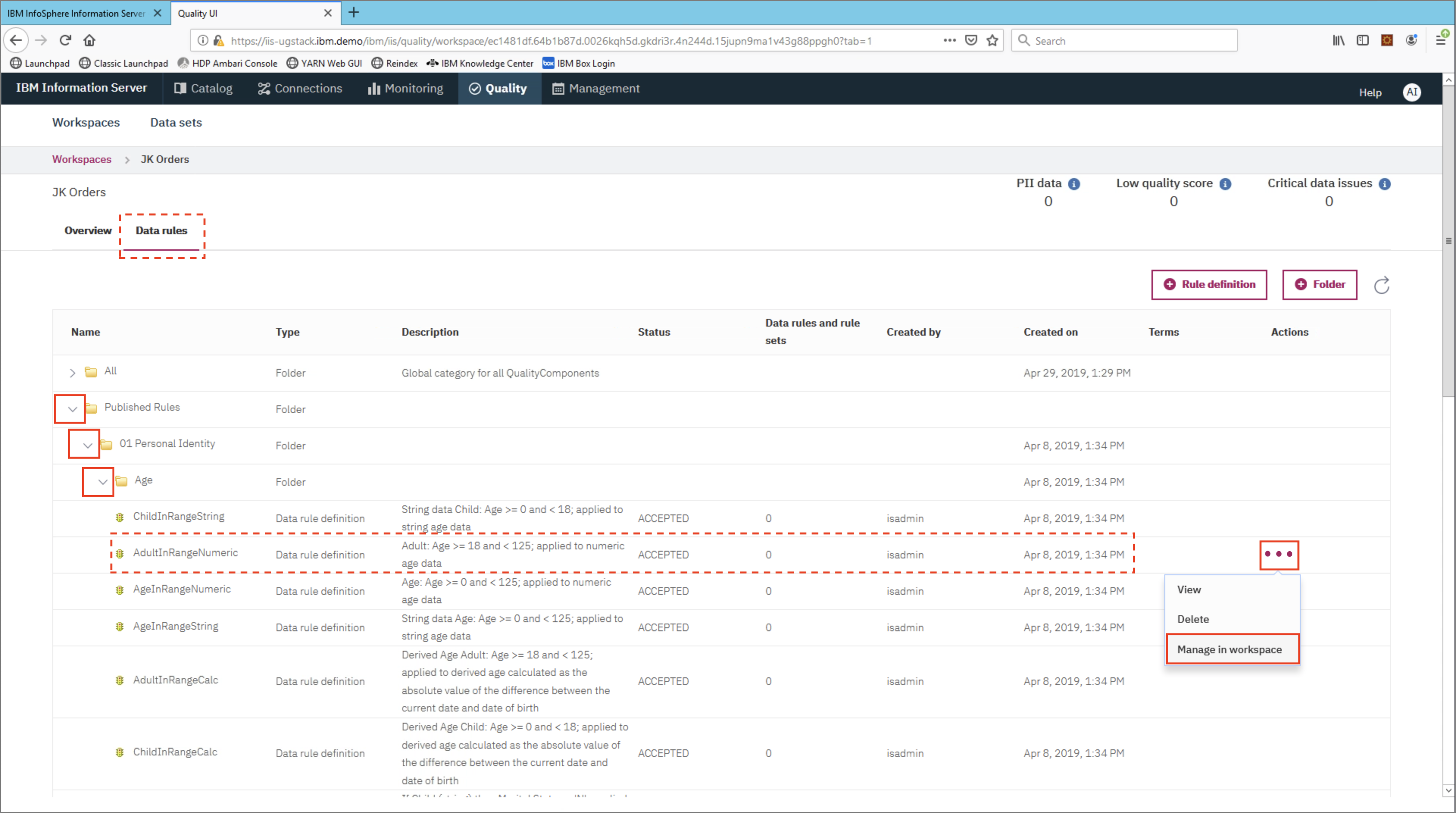This screenshot has height=813, width=1456.
Task: Click the browser Search field
Action: click(1124, 40)
